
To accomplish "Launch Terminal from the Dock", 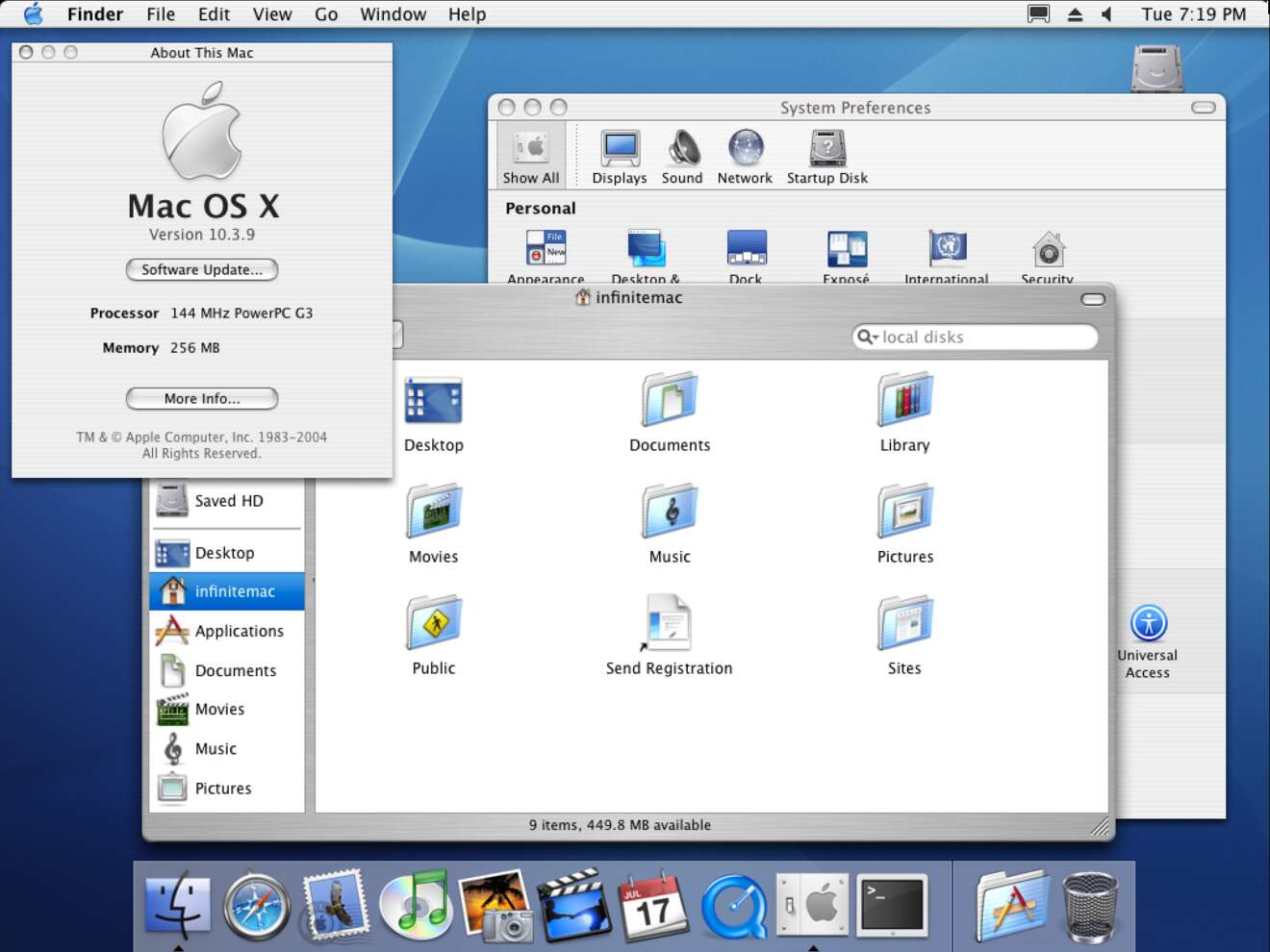I will (892, 905).
